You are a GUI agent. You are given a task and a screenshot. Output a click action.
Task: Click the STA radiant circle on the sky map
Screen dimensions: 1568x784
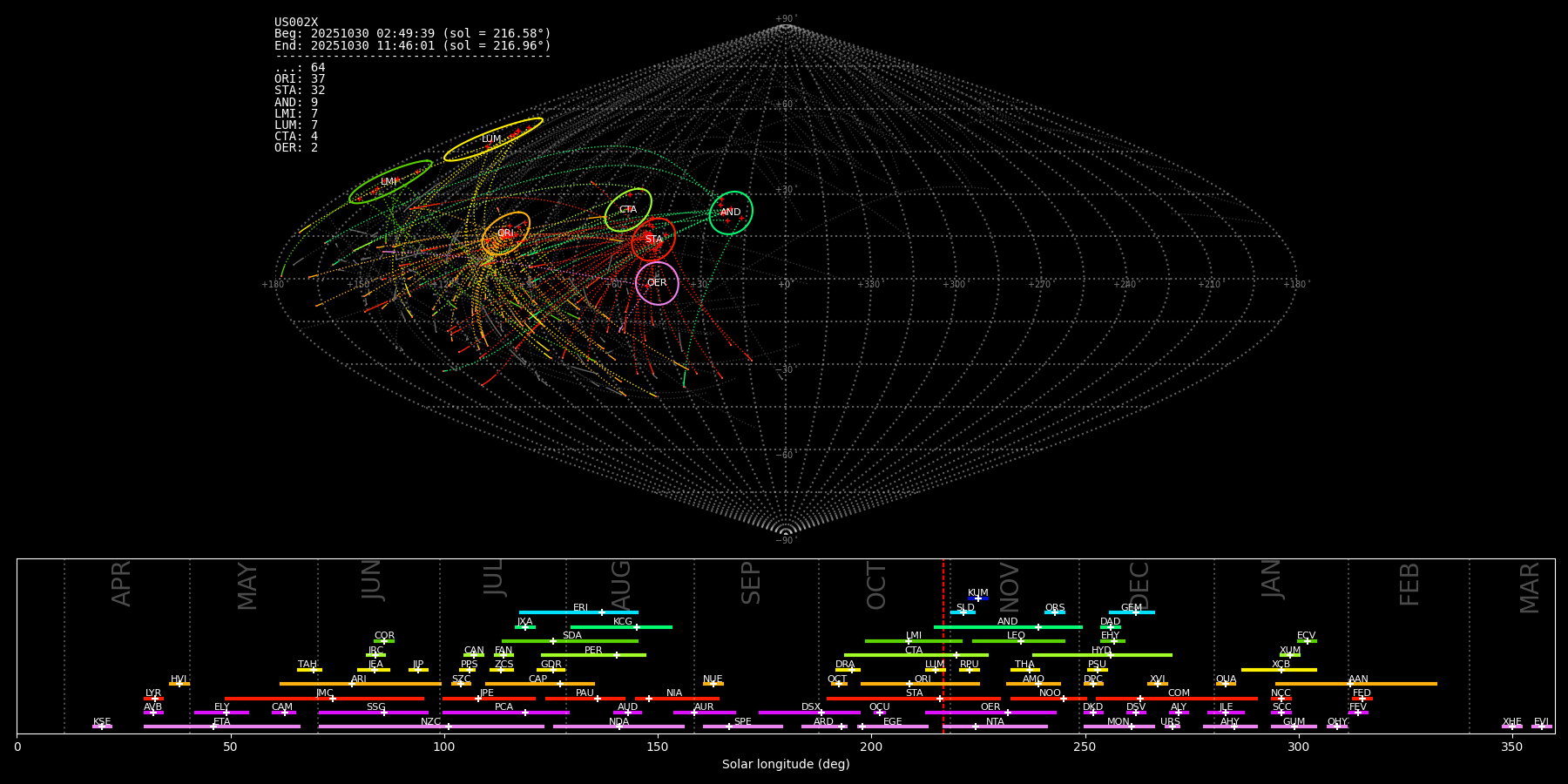point(653,240)
